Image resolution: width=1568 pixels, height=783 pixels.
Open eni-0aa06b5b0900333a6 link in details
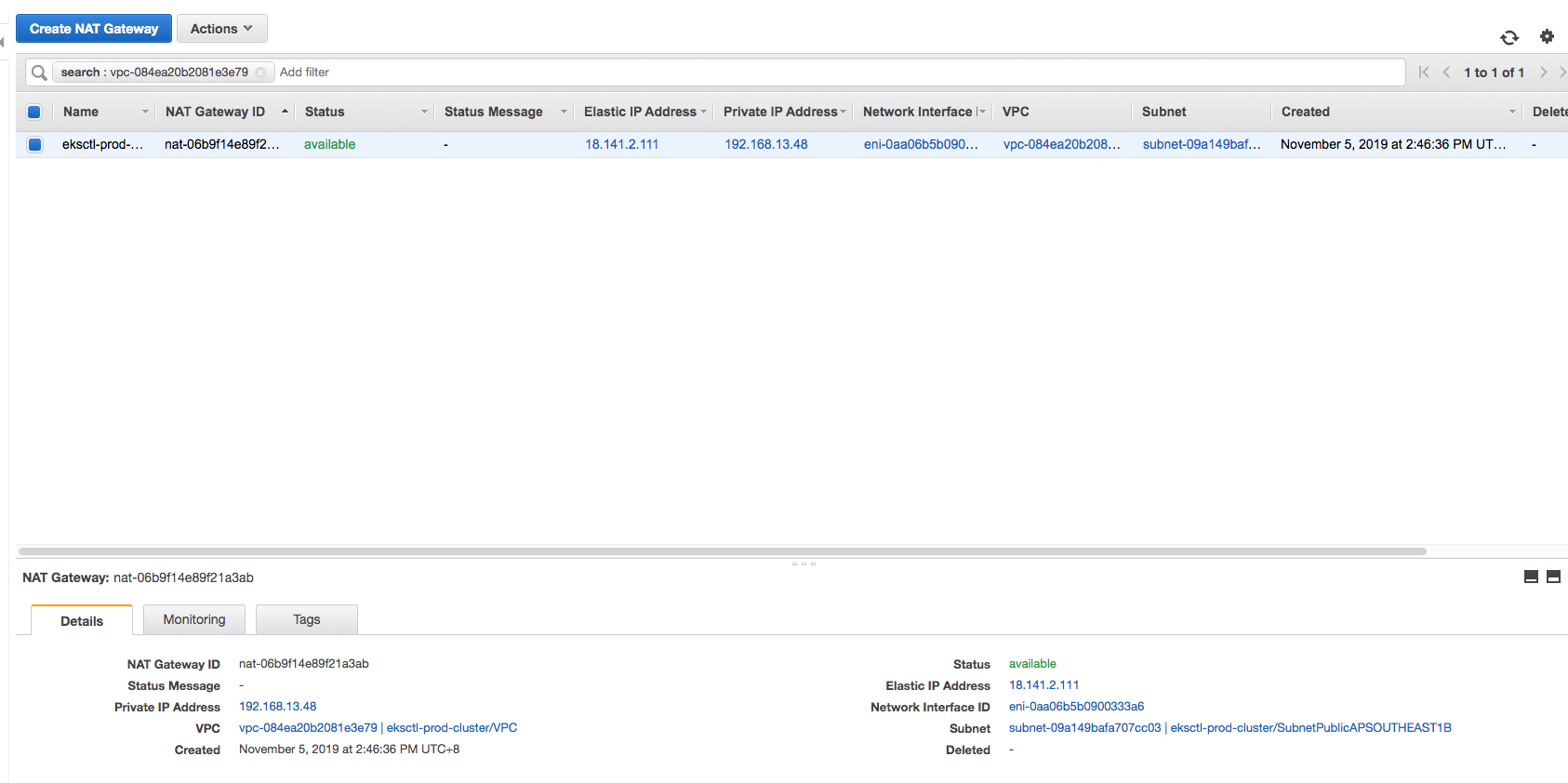(x=1076, y=707)
